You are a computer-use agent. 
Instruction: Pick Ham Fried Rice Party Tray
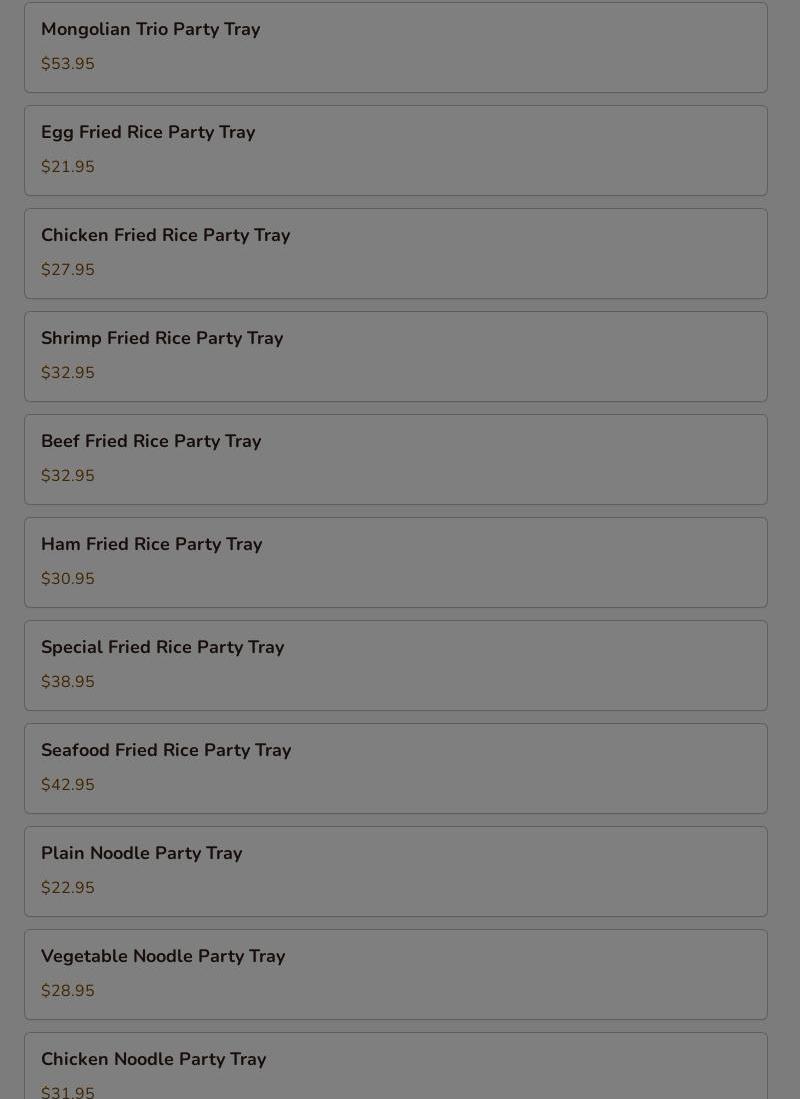click(x=151, y=545)
